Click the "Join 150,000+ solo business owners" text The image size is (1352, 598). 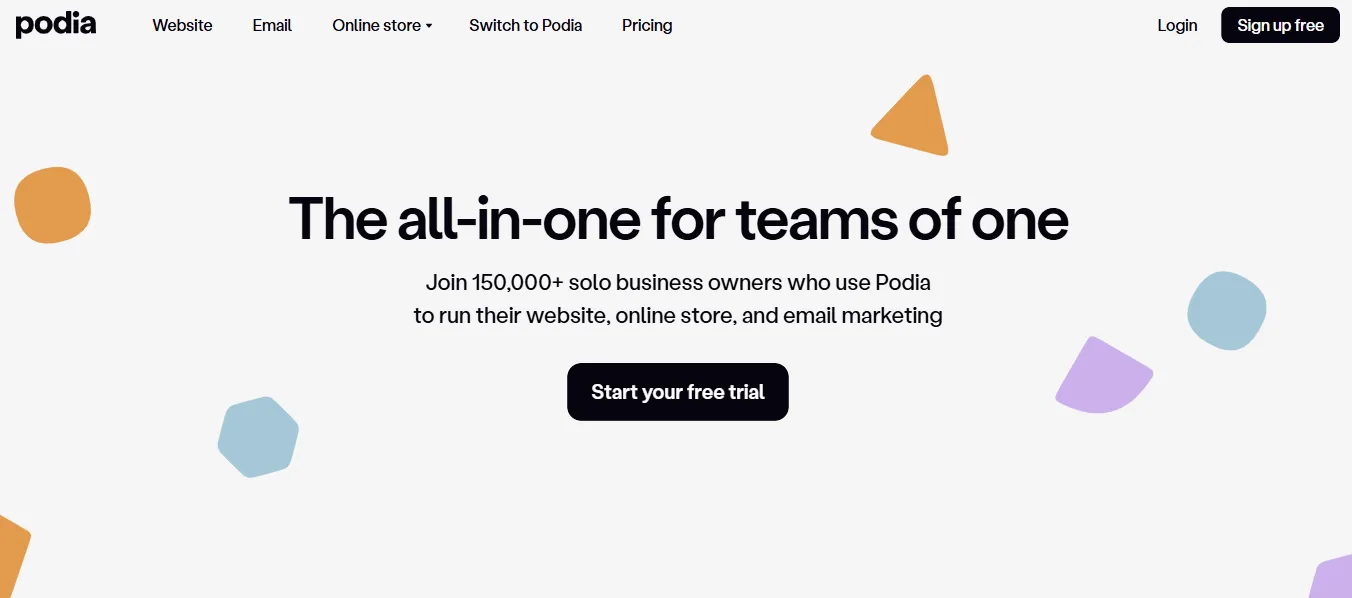click(x=678, y=282)
